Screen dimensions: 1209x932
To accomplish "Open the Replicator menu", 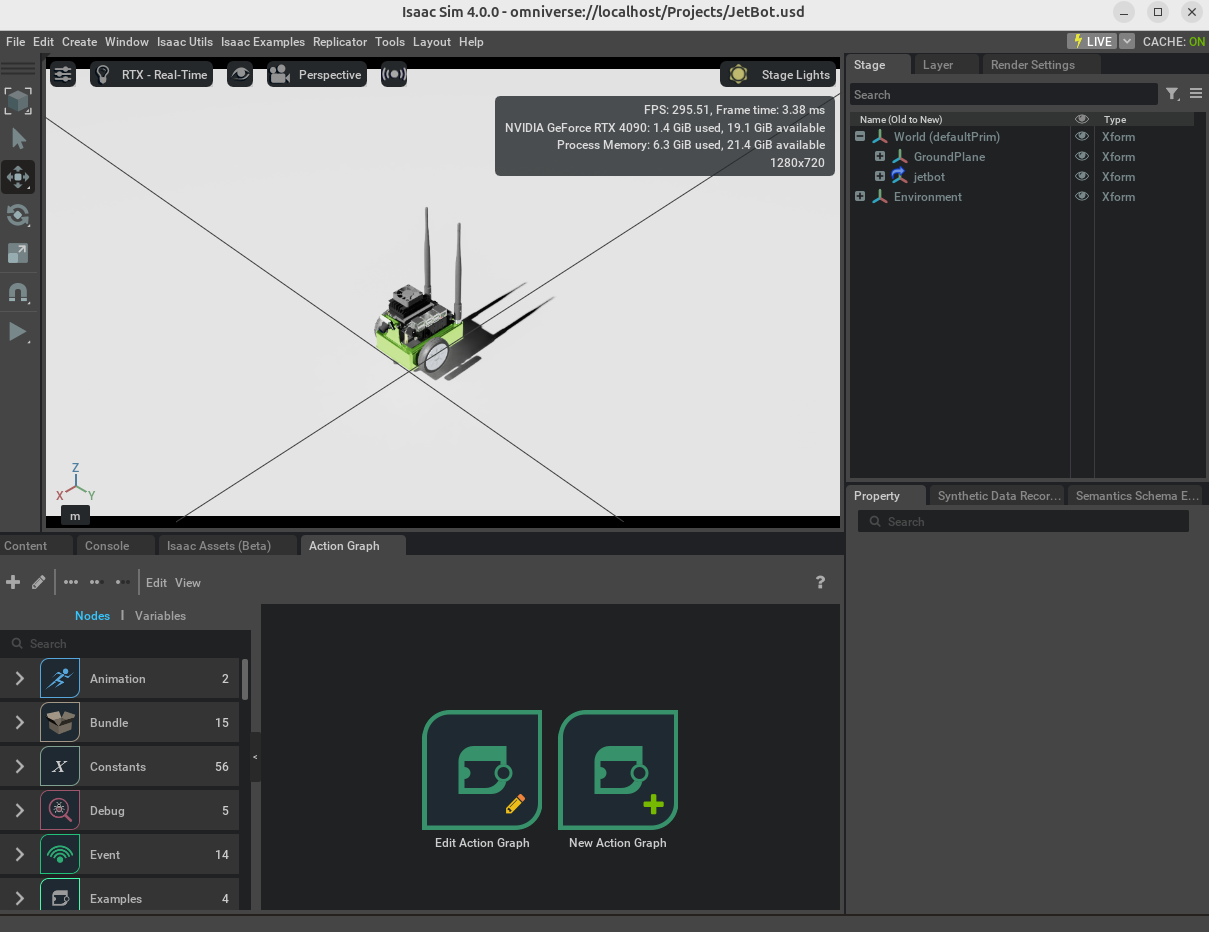I will coord(340,42).
